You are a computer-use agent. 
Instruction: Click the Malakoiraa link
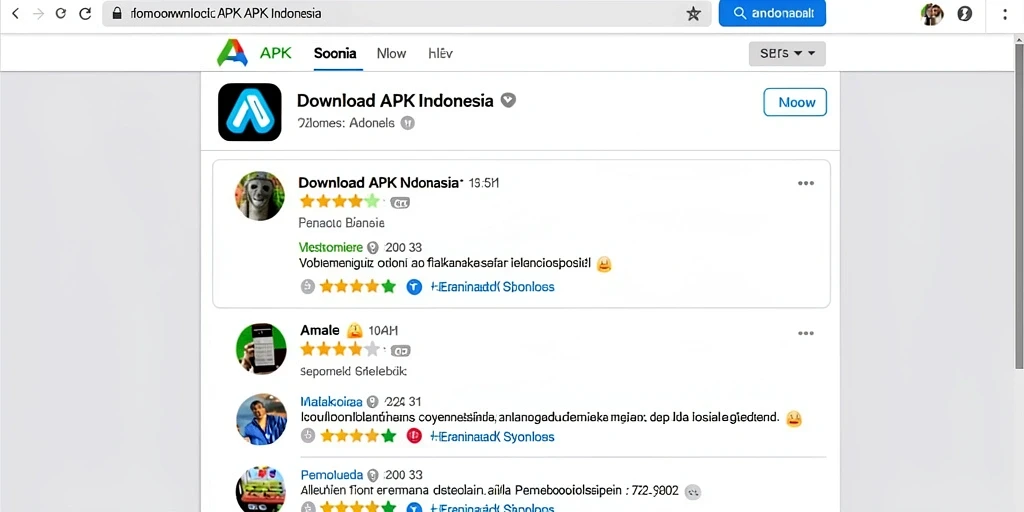pyautogui.click(x=332, y=402)
